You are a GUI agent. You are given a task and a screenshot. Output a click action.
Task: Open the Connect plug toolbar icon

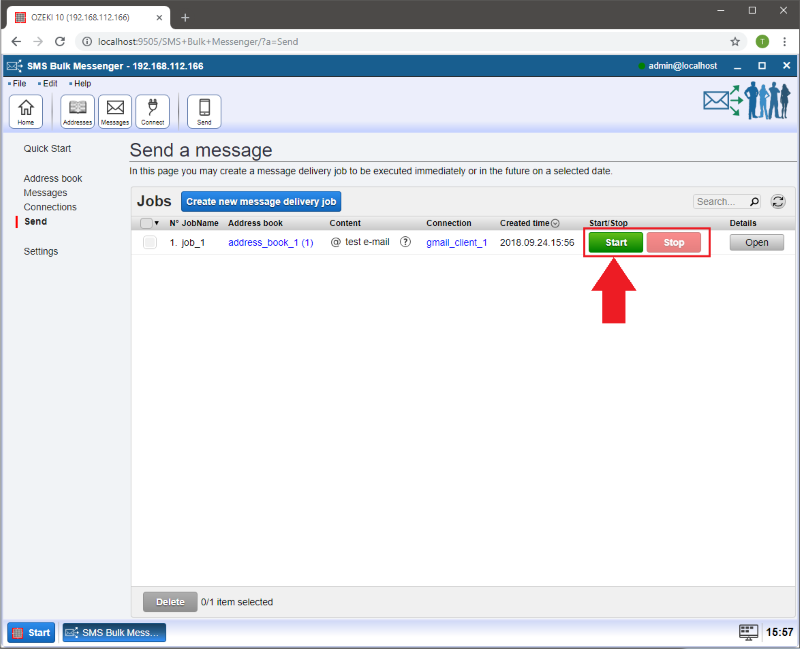tap(153, 111)
